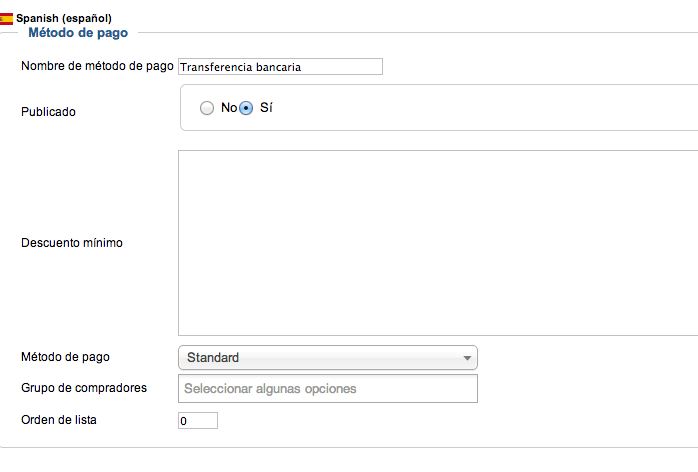This screenshot has width=698, height=472.
Task: Focus the Transferencia bancaria name field
Action: (x=280, y=67)
